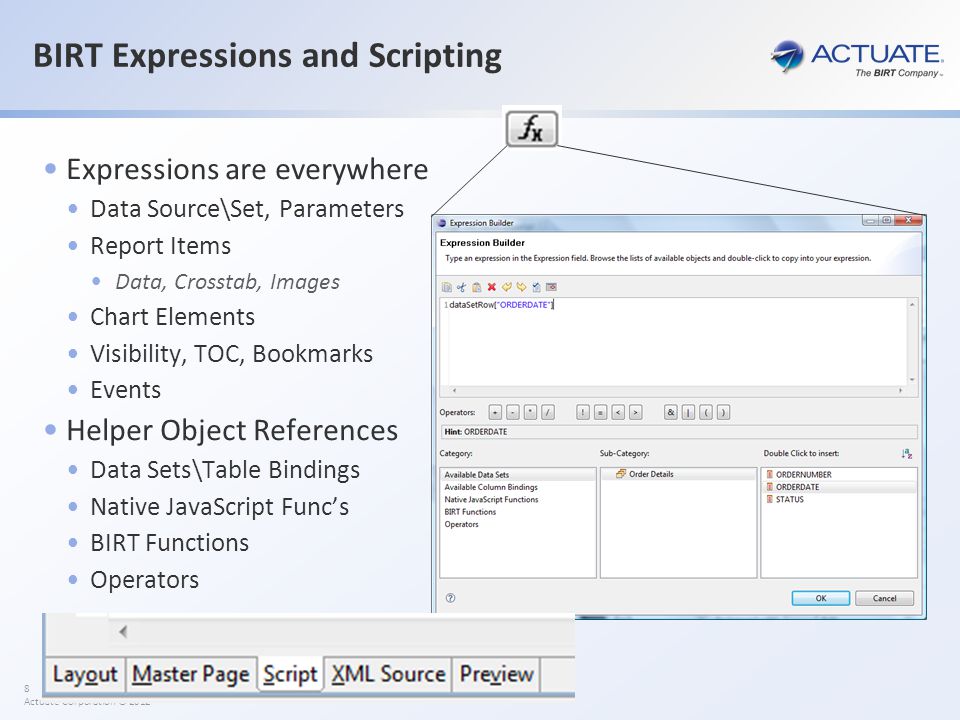Click the help question mark icon
This screenshot has width=960, height=720.
pos(451,598)
